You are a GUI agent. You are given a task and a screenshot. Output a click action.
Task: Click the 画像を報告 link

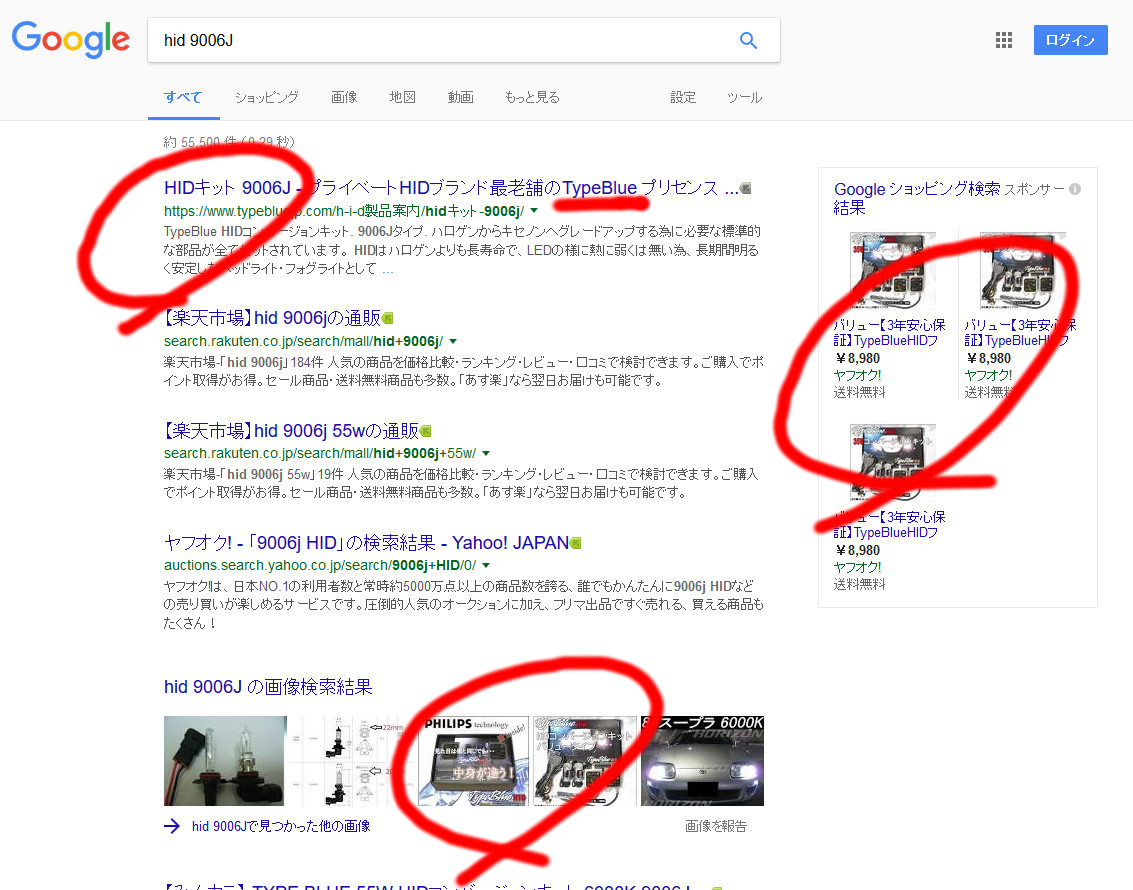[715, 826]
